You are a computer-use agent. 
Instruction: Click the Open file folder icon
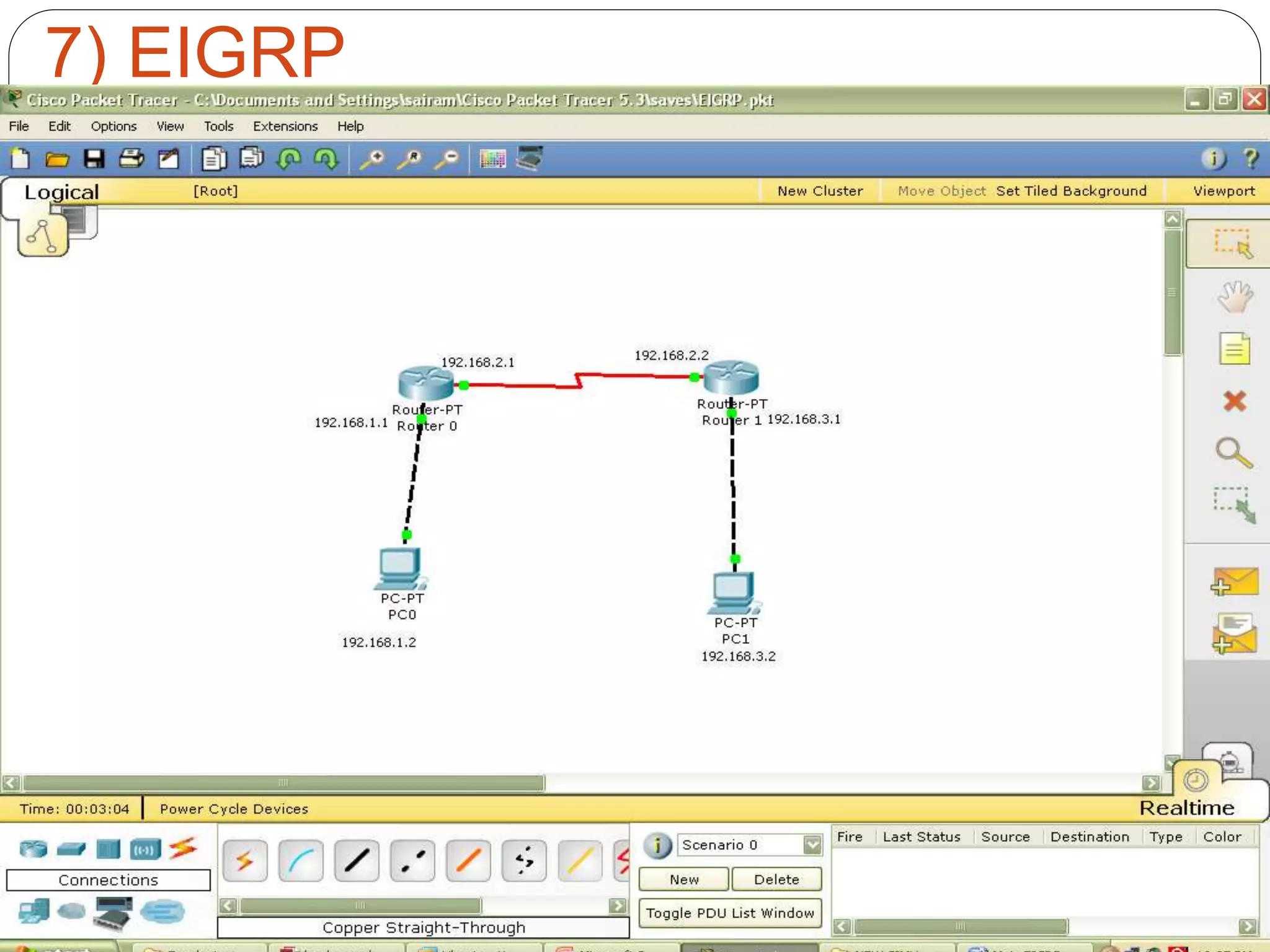(57, 160)
